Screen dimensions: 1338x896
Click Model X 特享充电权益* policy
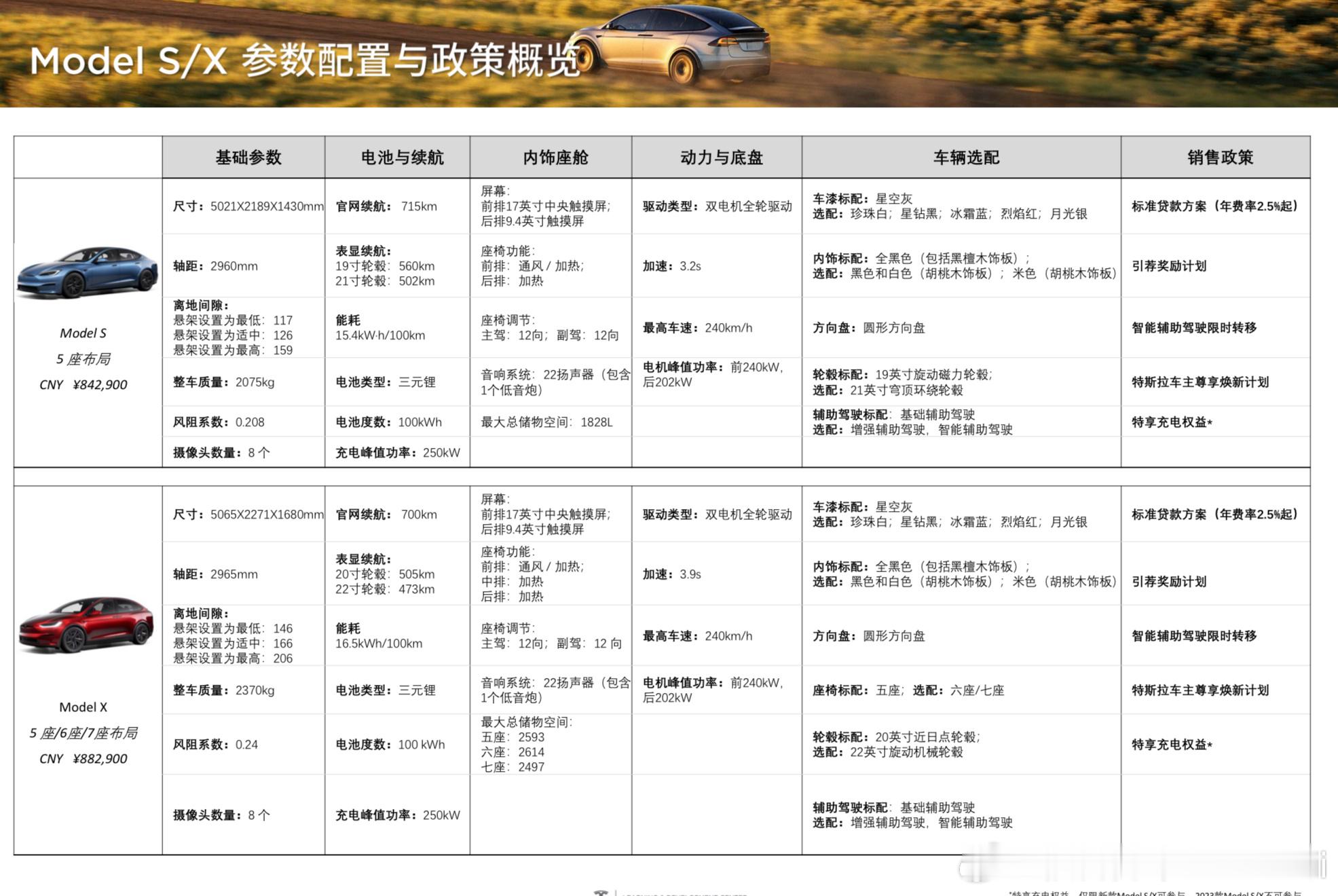(x=1172, y=745)
